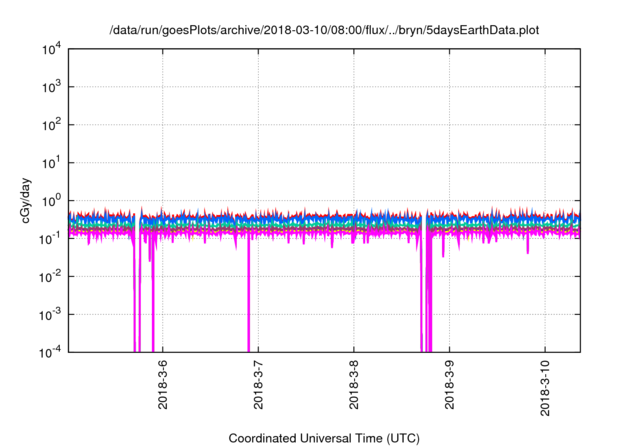Click the 10^-1 y-axis tick label
Image resolution: width=640 pixels, height=448 pixels.
point(51,239)
